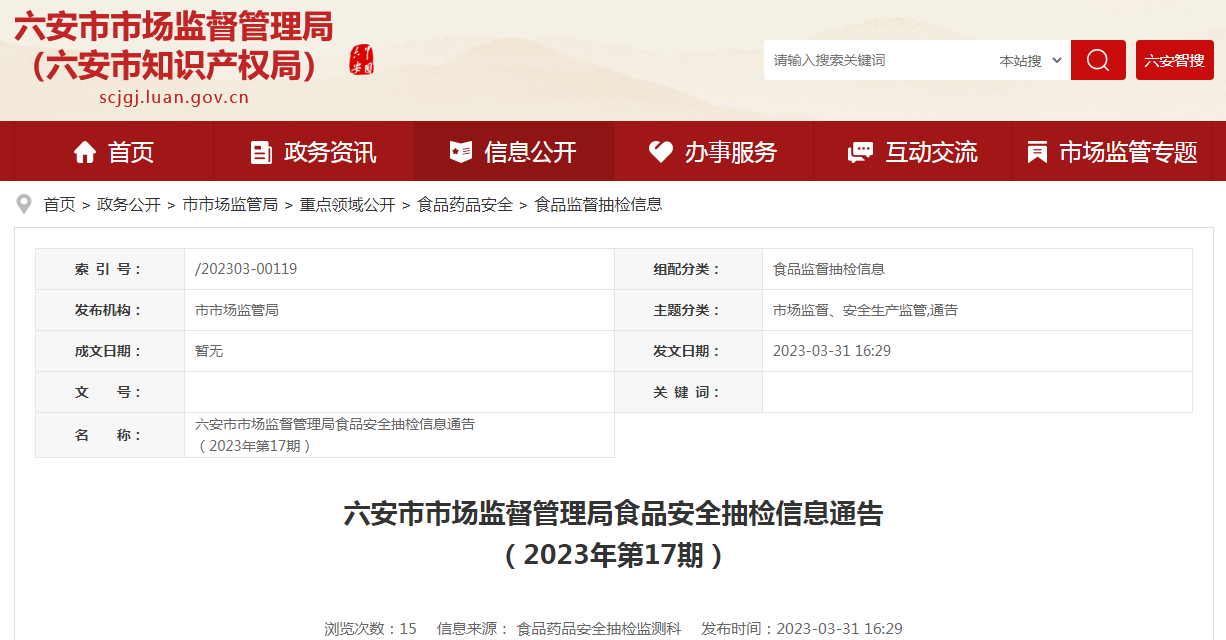Click the bookmark icon beside 市场监管专题
This screenshot has width=1226, height=640.
coord(1038,152)
